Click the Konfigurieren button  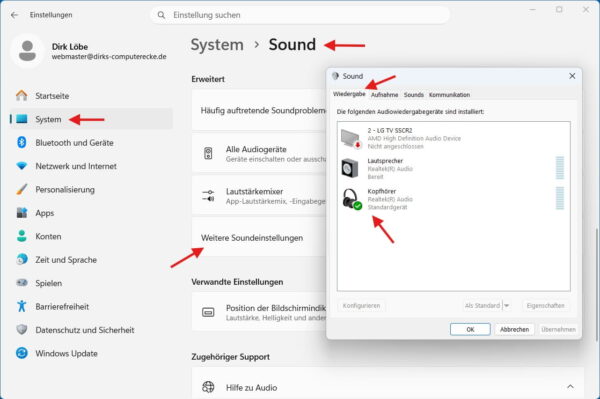[x=361, y=306]
